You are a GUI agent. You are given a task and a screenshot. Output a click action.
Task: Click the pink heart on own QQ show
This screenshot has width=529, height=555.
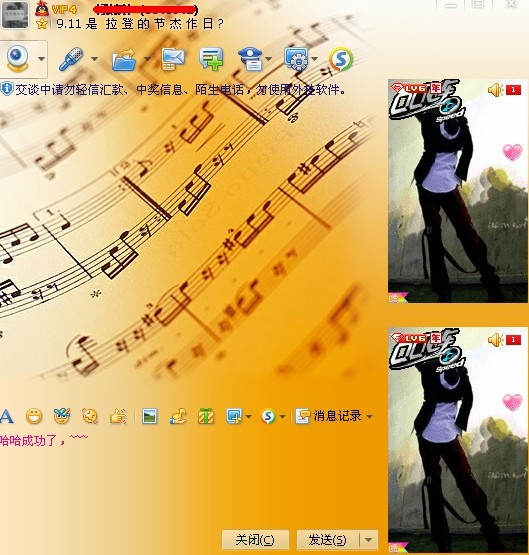[x=512, y=402]
